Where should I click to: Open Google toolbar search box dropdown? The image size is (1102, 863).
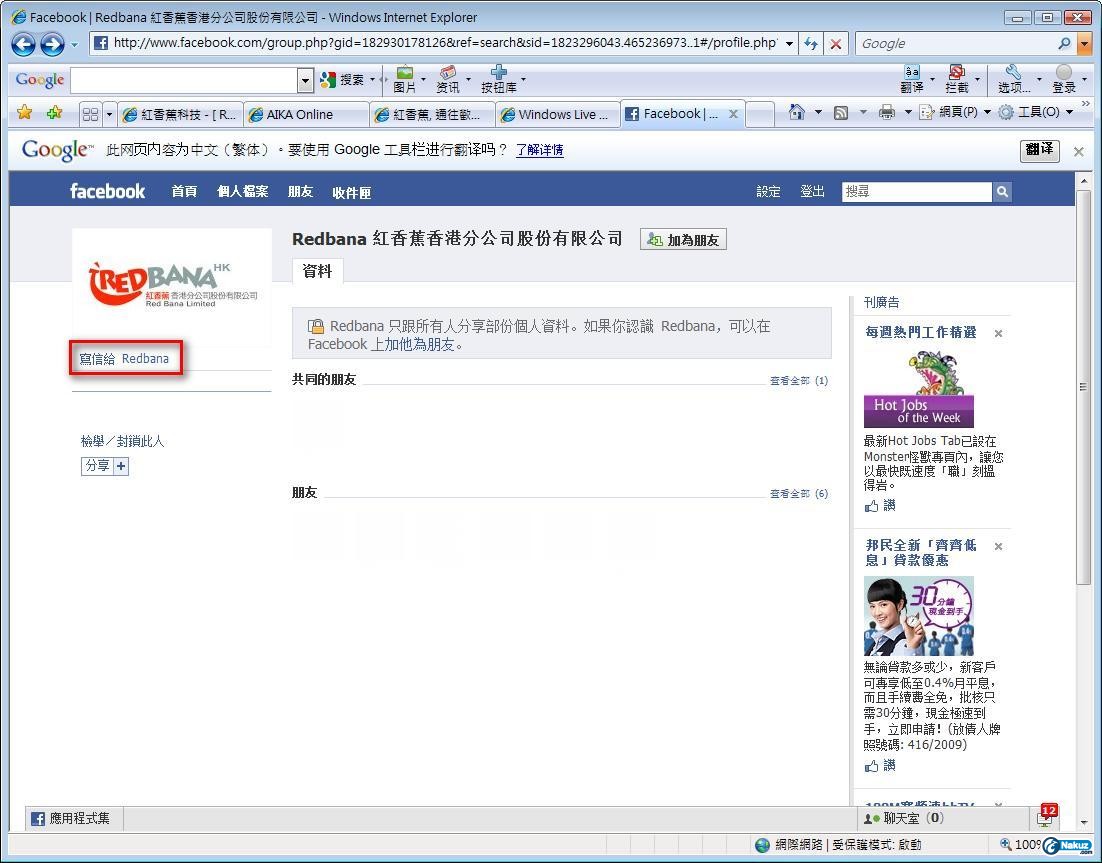[x=304, y=80]
